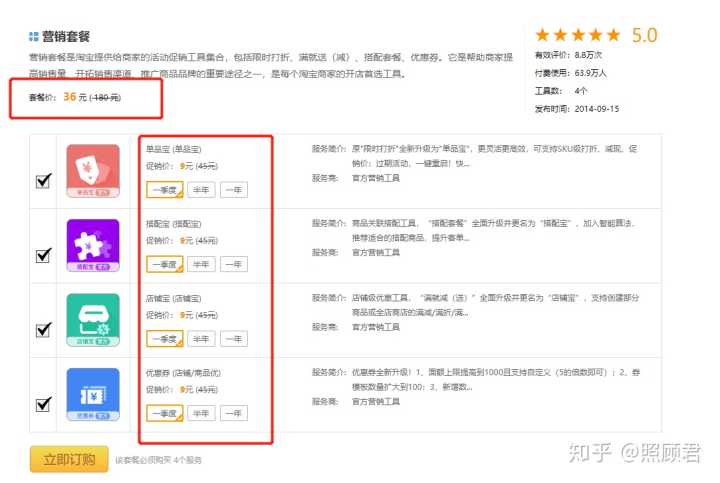
Task: Uncheck the 搭配宝 checkbox
Action: (x=43, y=255)
